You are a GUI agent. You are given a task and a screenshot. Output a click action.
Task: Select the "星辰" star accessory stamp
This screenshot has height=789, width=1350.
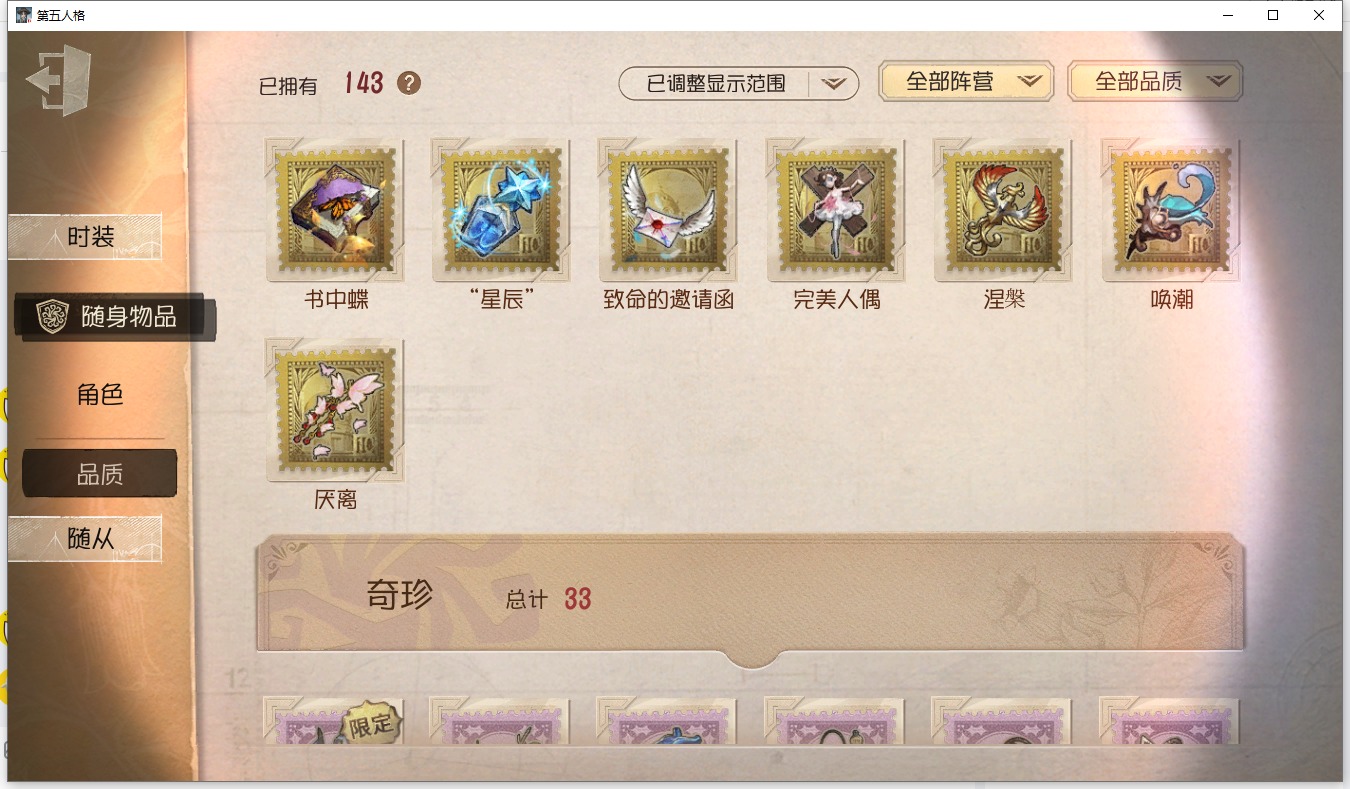502,209
